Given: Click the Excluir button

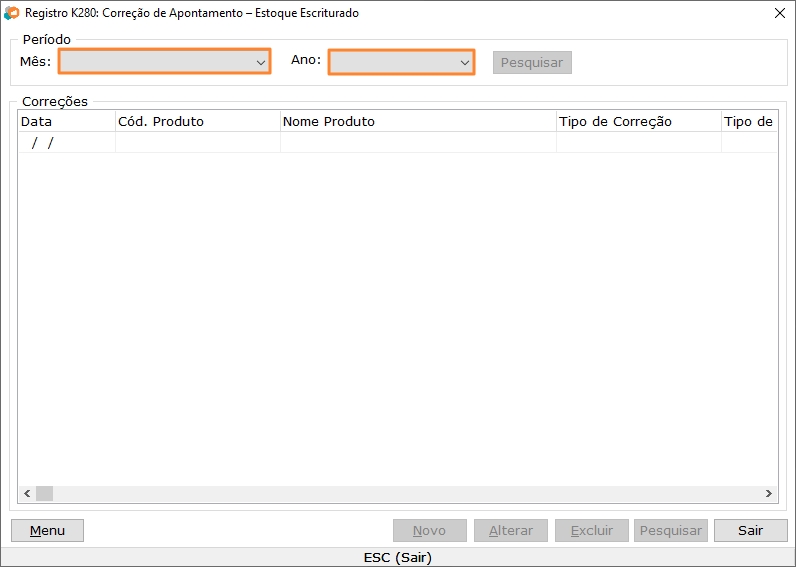Looking at the screenshot, I should pos(591,531).
